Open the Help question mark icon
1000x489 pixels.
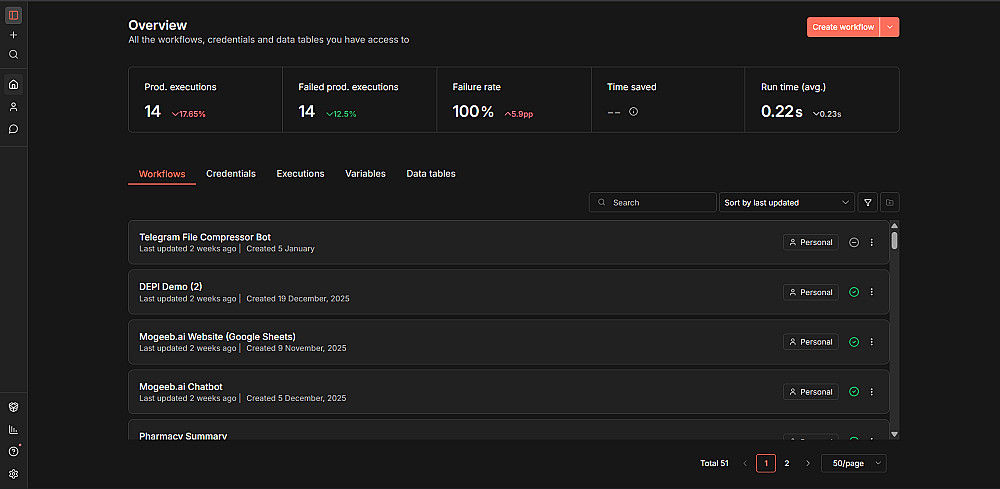click(13, 451)
